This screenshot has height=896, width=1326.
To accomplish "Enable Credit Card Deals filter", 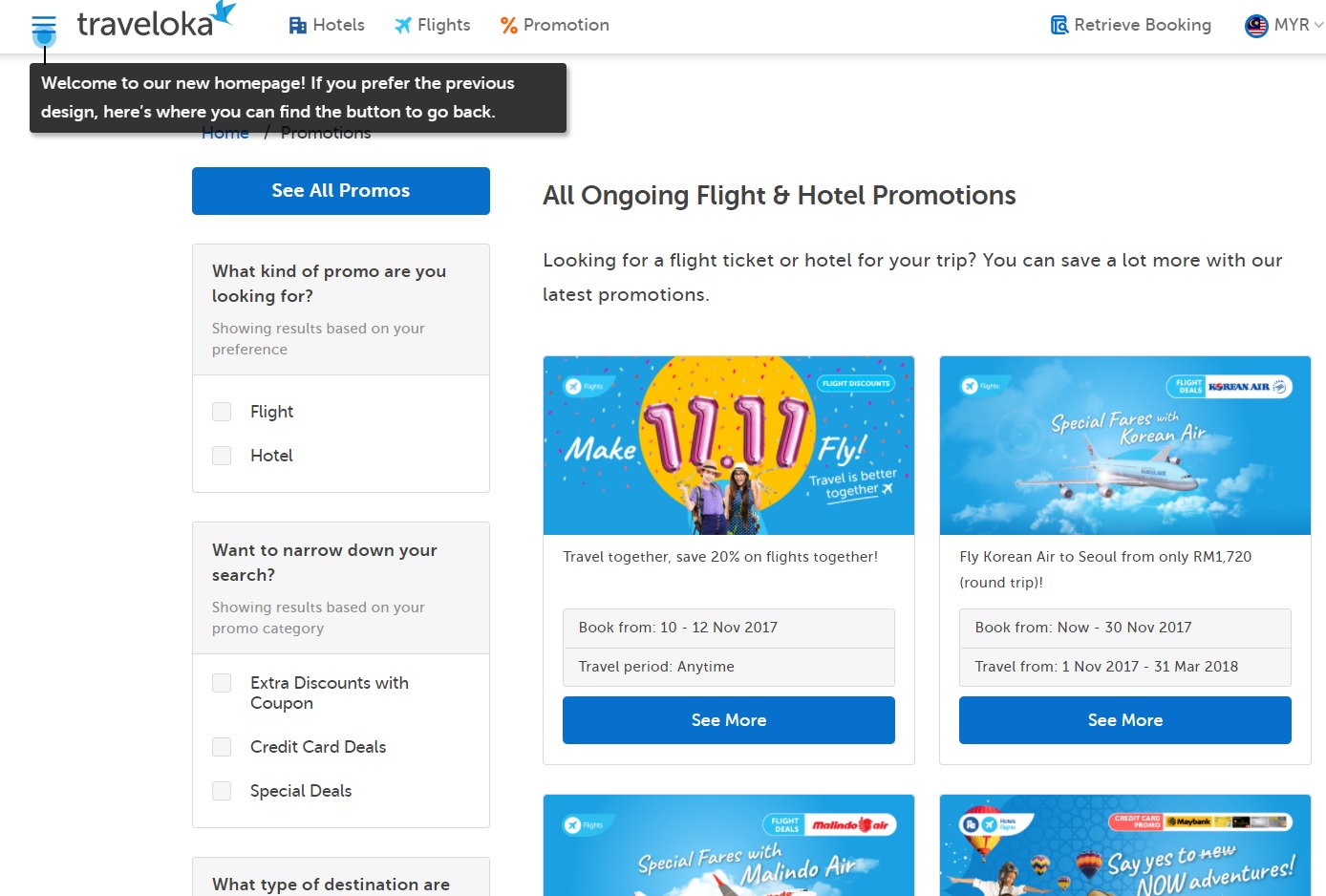I will pos(222,747).
